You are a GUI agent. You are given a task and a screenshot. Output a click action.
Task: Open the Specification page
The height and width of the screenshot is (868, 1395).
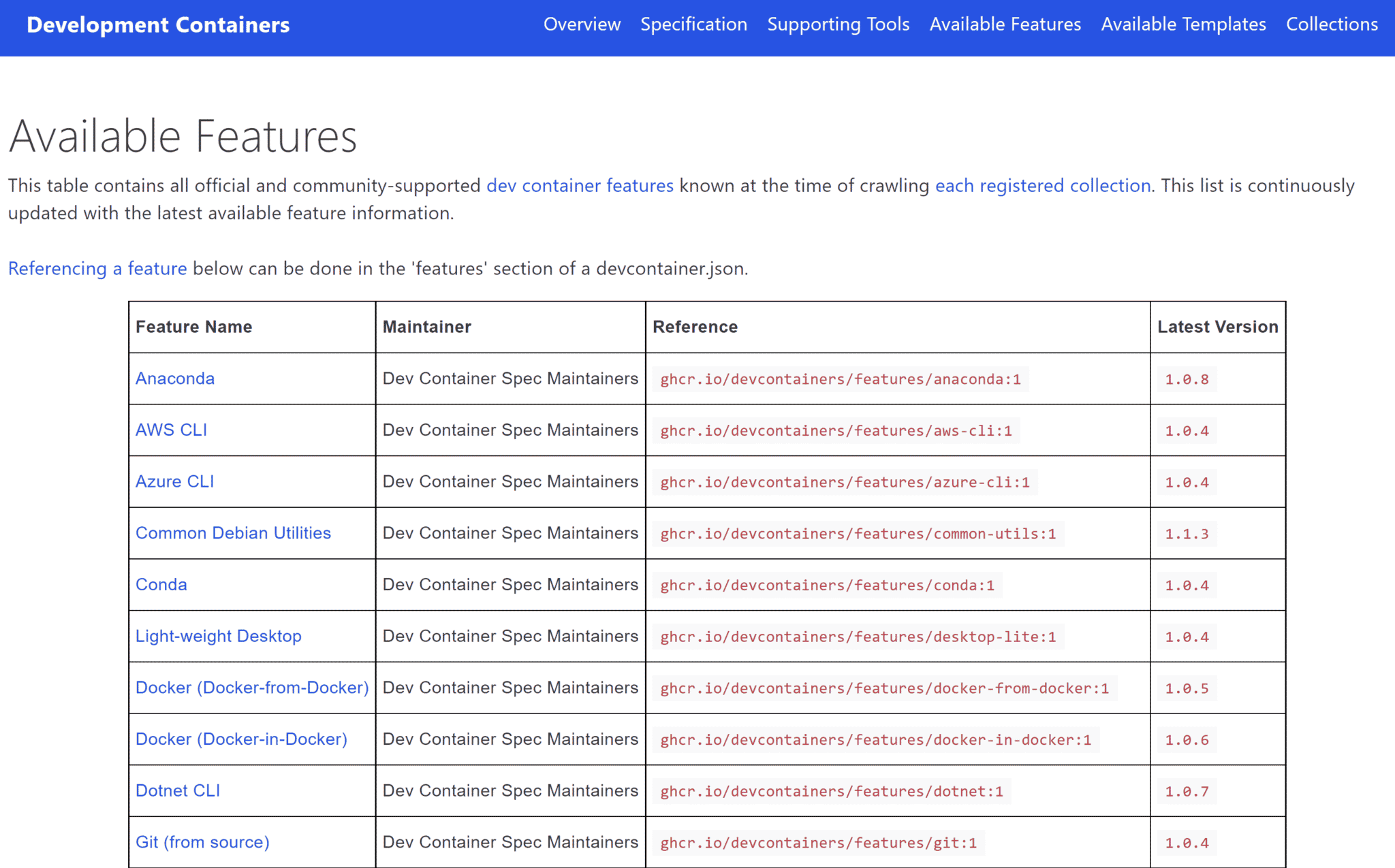[693, 25]
